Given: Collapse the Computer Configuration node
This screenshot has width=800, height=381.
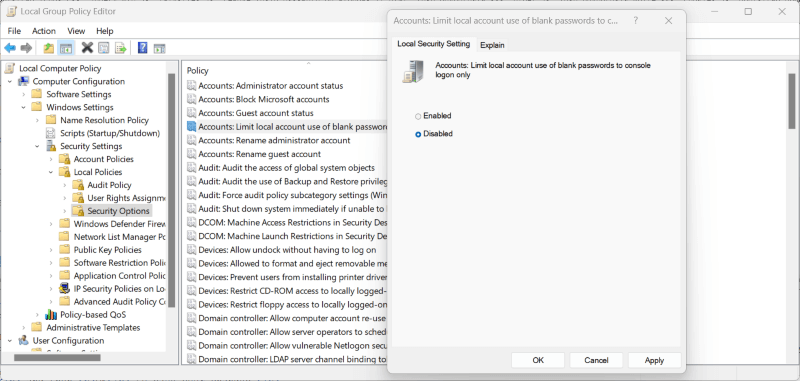Looking at the screenshot, I should tap(10, 81).
